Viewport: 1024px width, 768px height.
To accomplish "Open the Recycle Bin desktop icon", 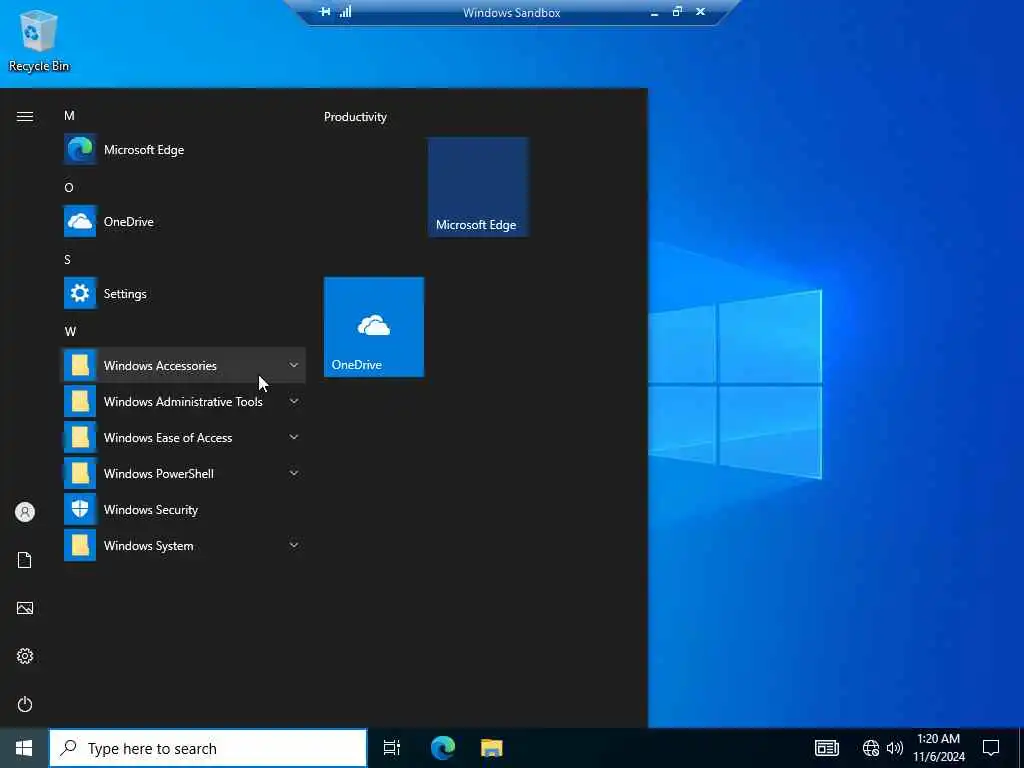I will 39,40.
